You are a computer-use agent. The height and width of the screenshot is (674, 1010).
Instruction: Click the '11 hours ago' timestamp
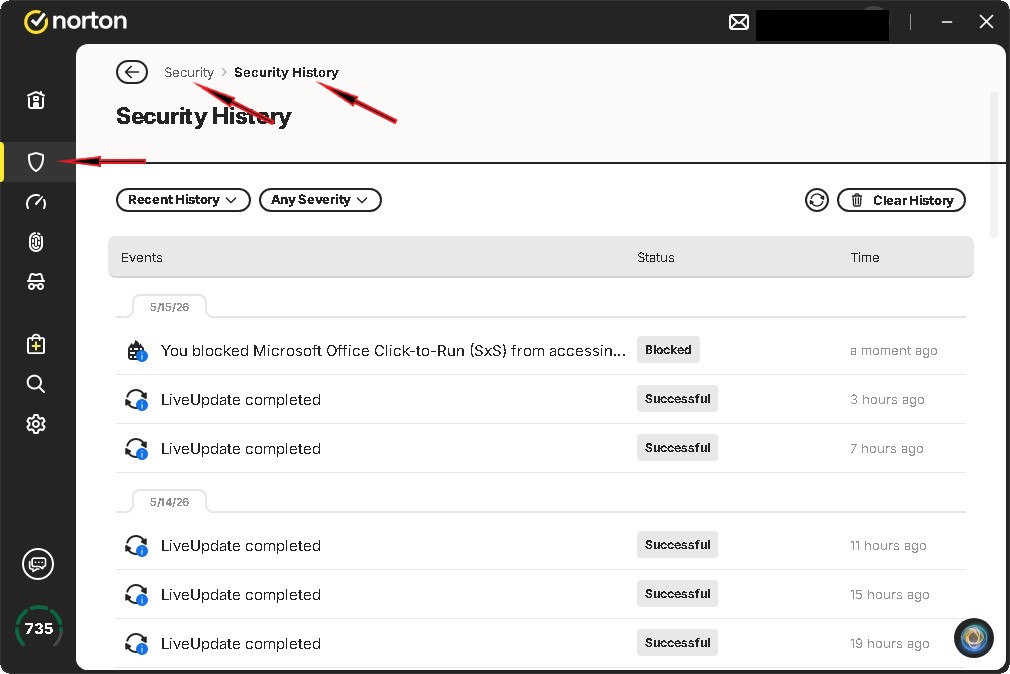point(888,546)
